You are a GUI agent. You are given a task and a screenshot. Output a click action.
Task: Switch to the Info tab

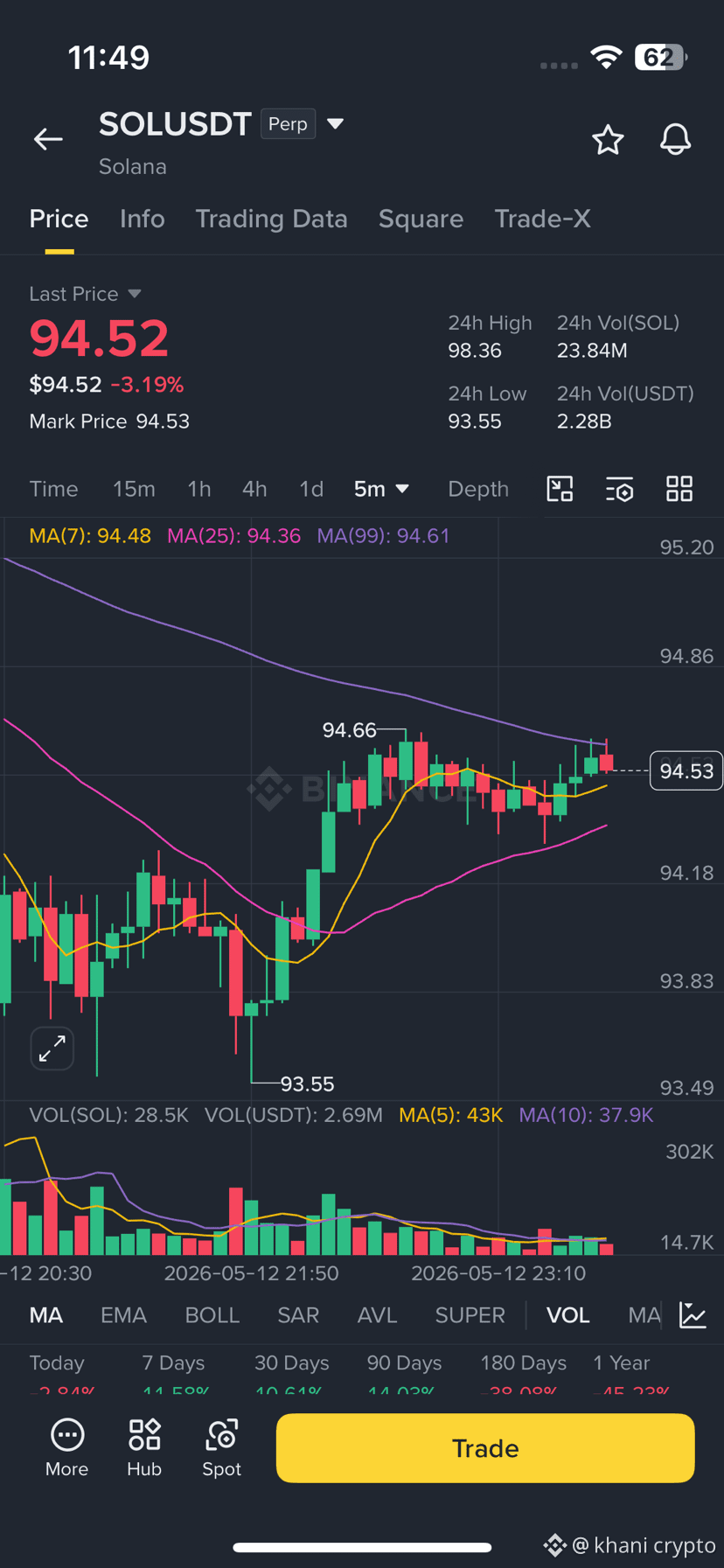click(x=142, y=219)
